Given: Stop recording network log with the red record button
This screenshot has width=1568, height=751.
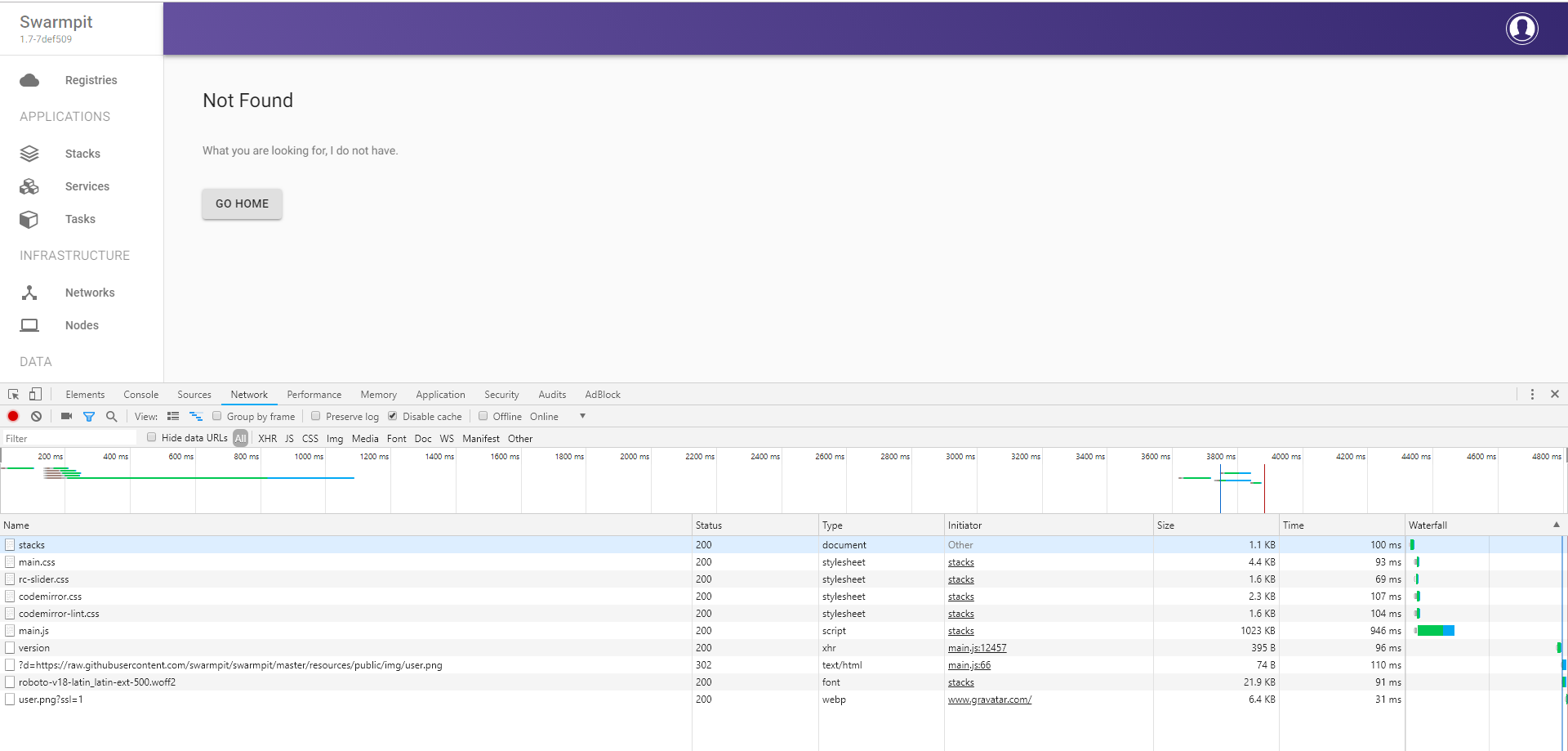Looking at the screenshot, I should click(13, 416).
